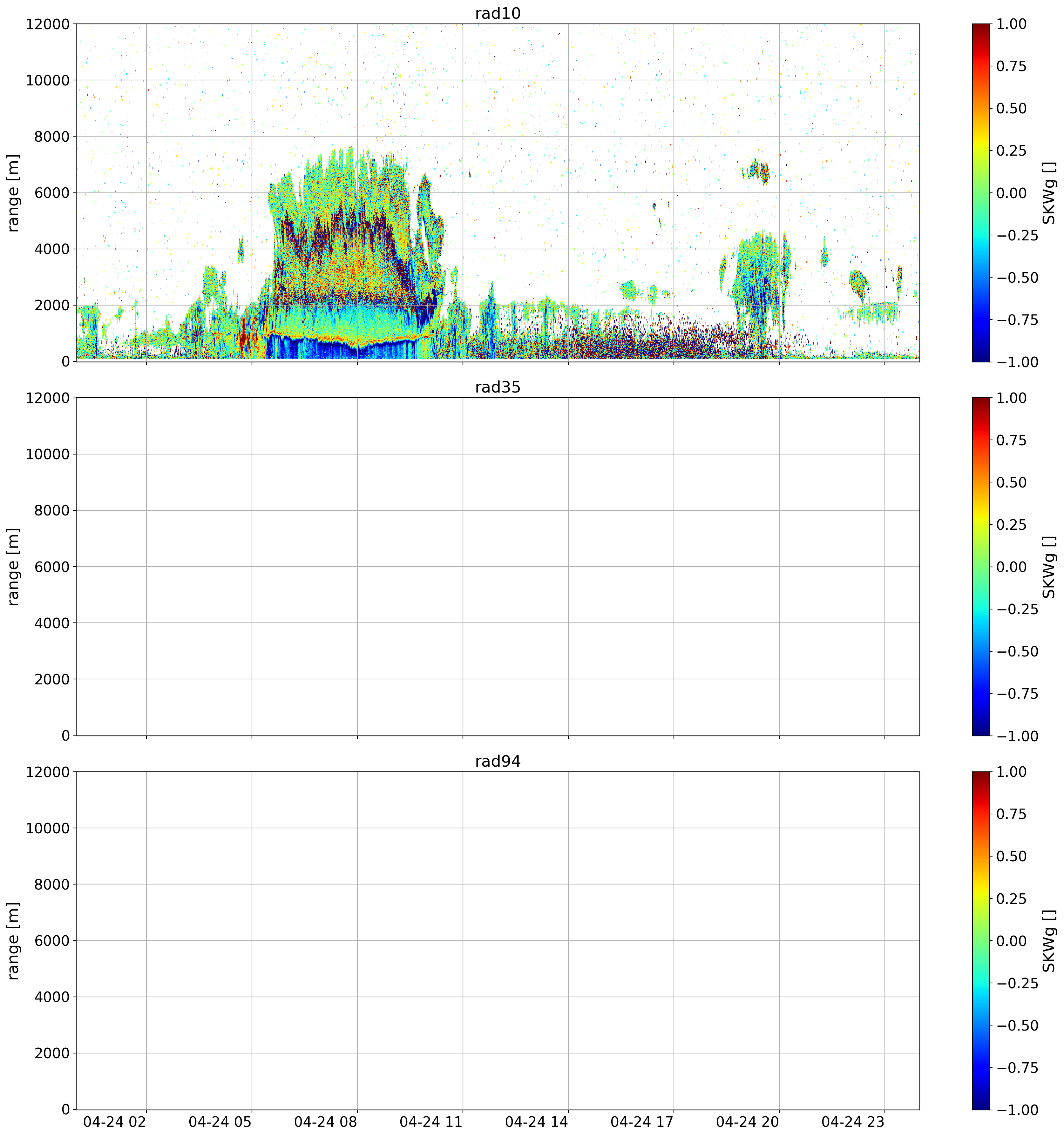The width and height of the screenshot is (1064, 1136).
Task: Click the rad94 colorbar tick 0.25
Action: 1011,899
